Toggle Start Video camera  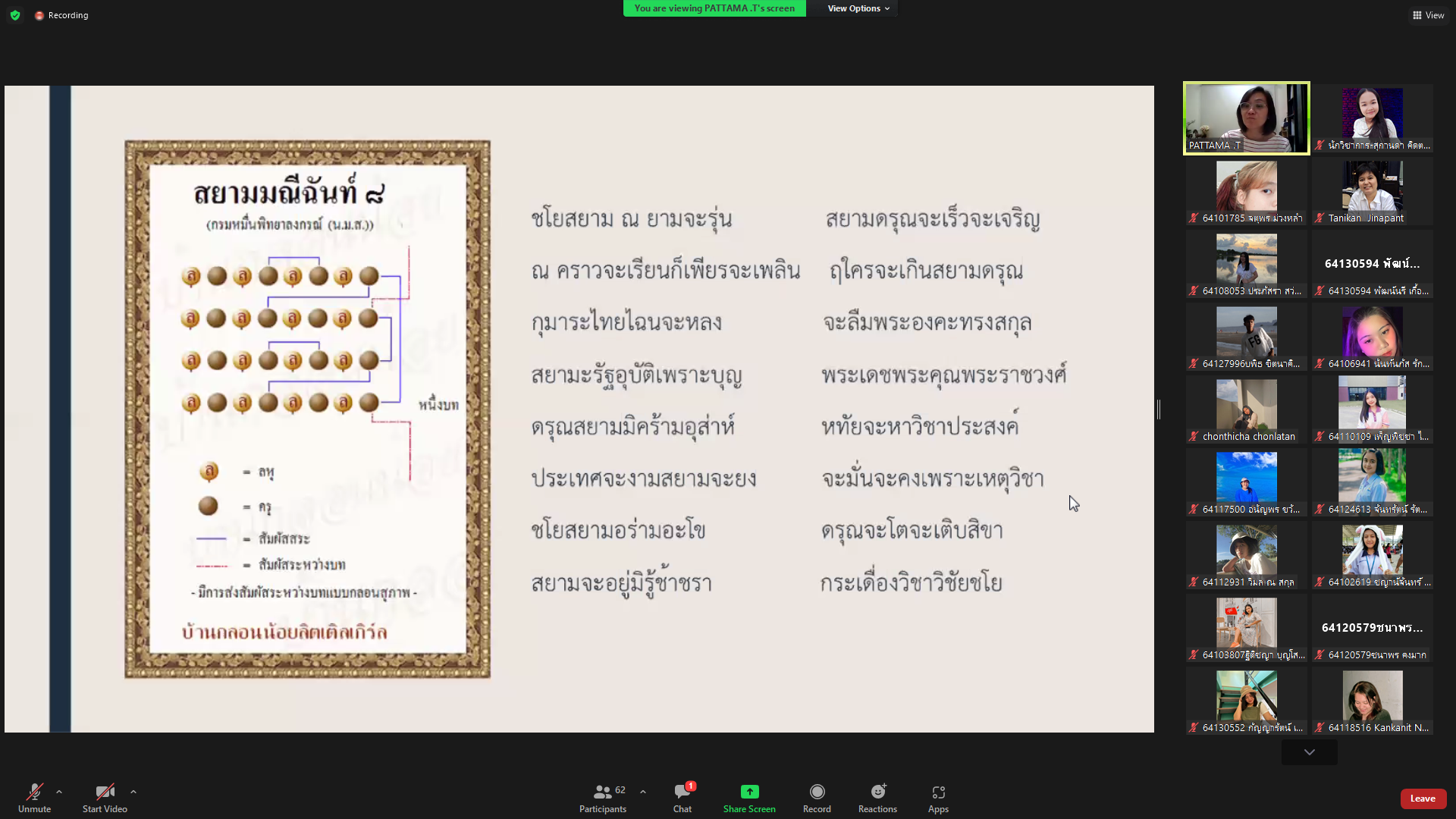[x=105, y=792]
